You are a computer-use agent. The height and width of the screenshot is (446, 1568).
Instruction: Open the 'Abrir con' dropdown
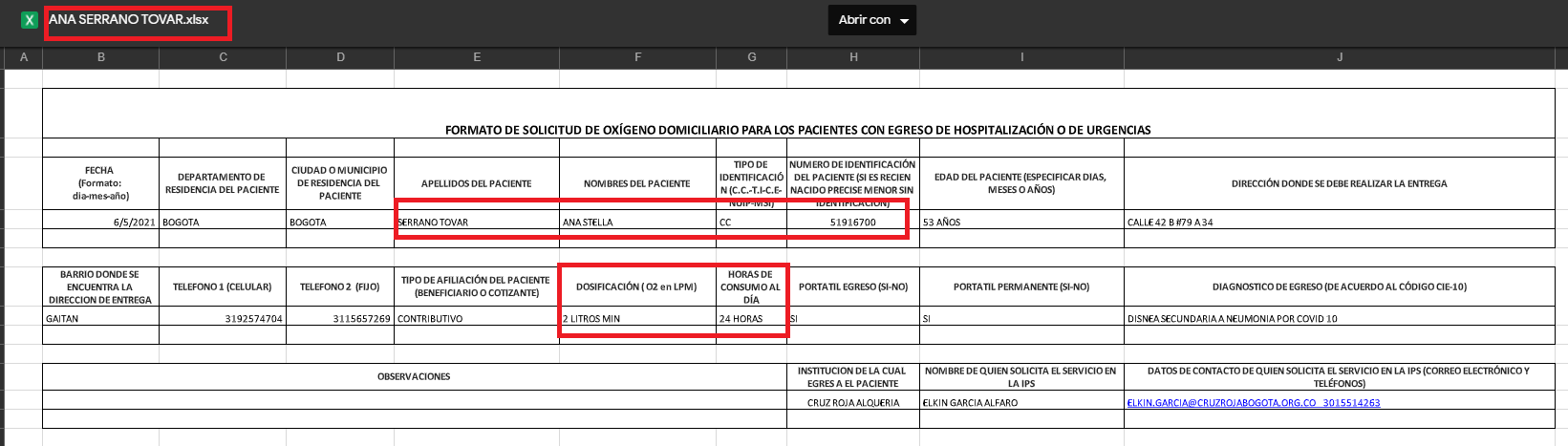click(871, 20)
